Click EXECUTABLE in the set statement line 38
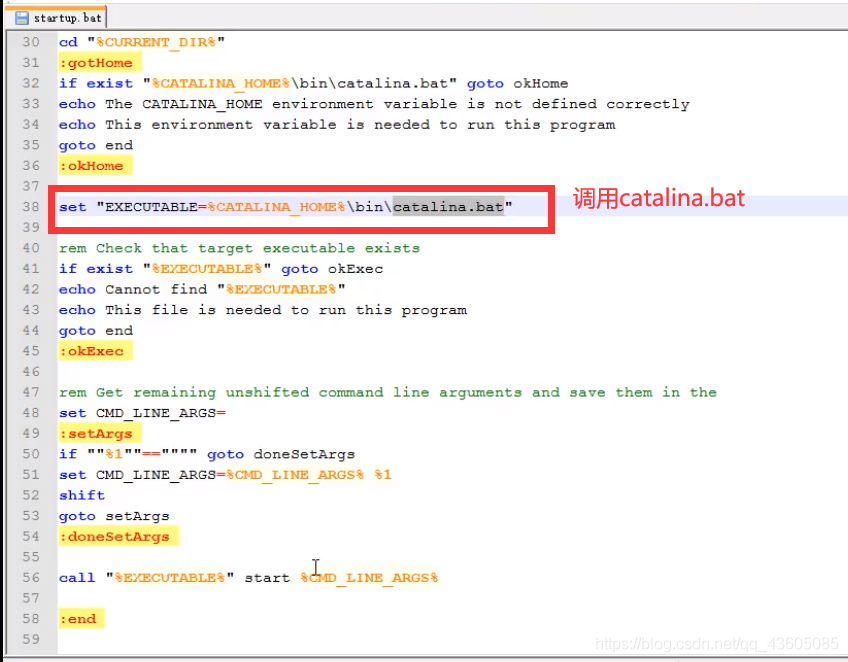Viewport: 848px width, 662px height. 151,207
